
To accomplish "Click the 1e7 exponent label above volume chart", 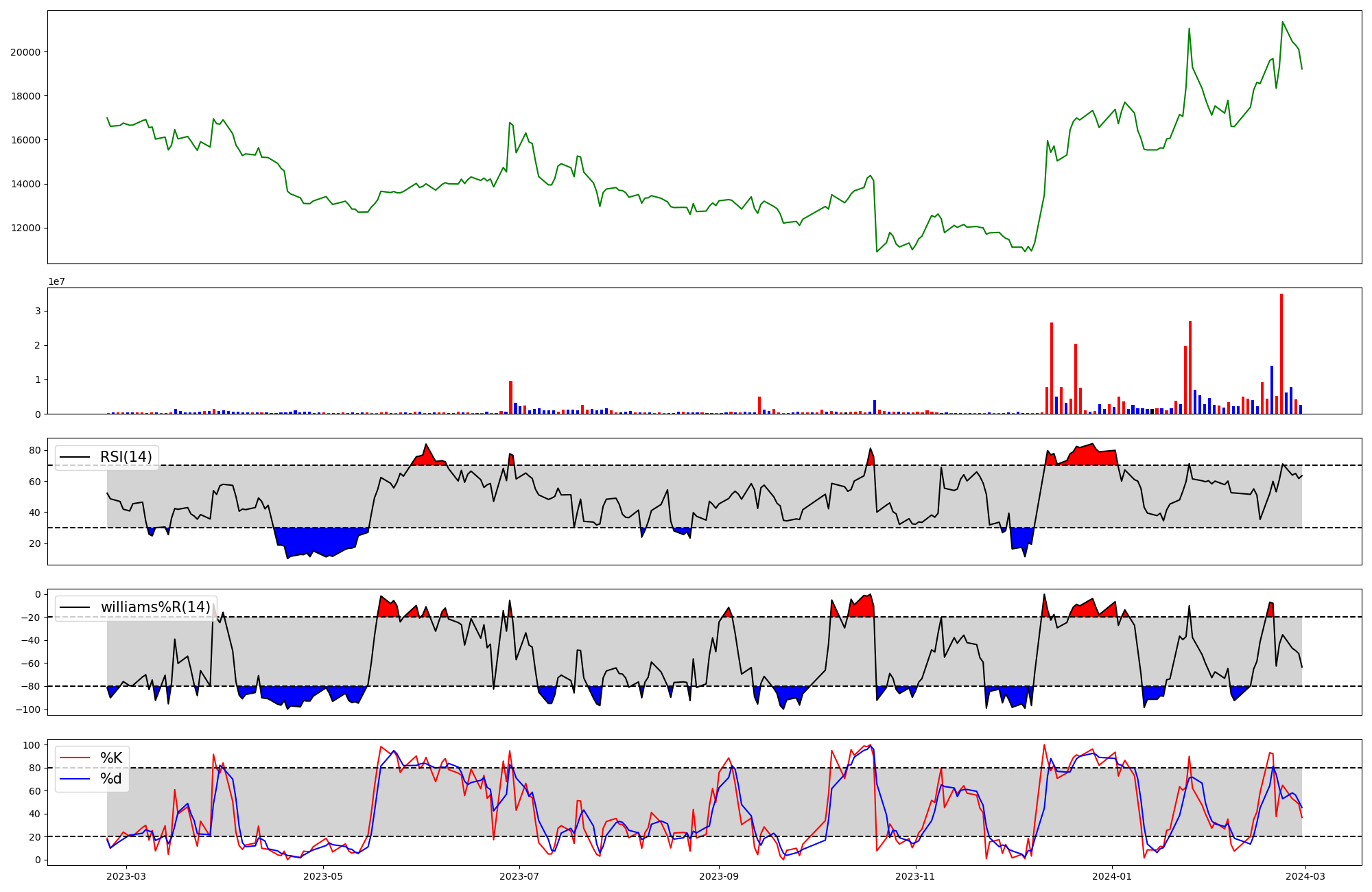I will coord(56,281).
